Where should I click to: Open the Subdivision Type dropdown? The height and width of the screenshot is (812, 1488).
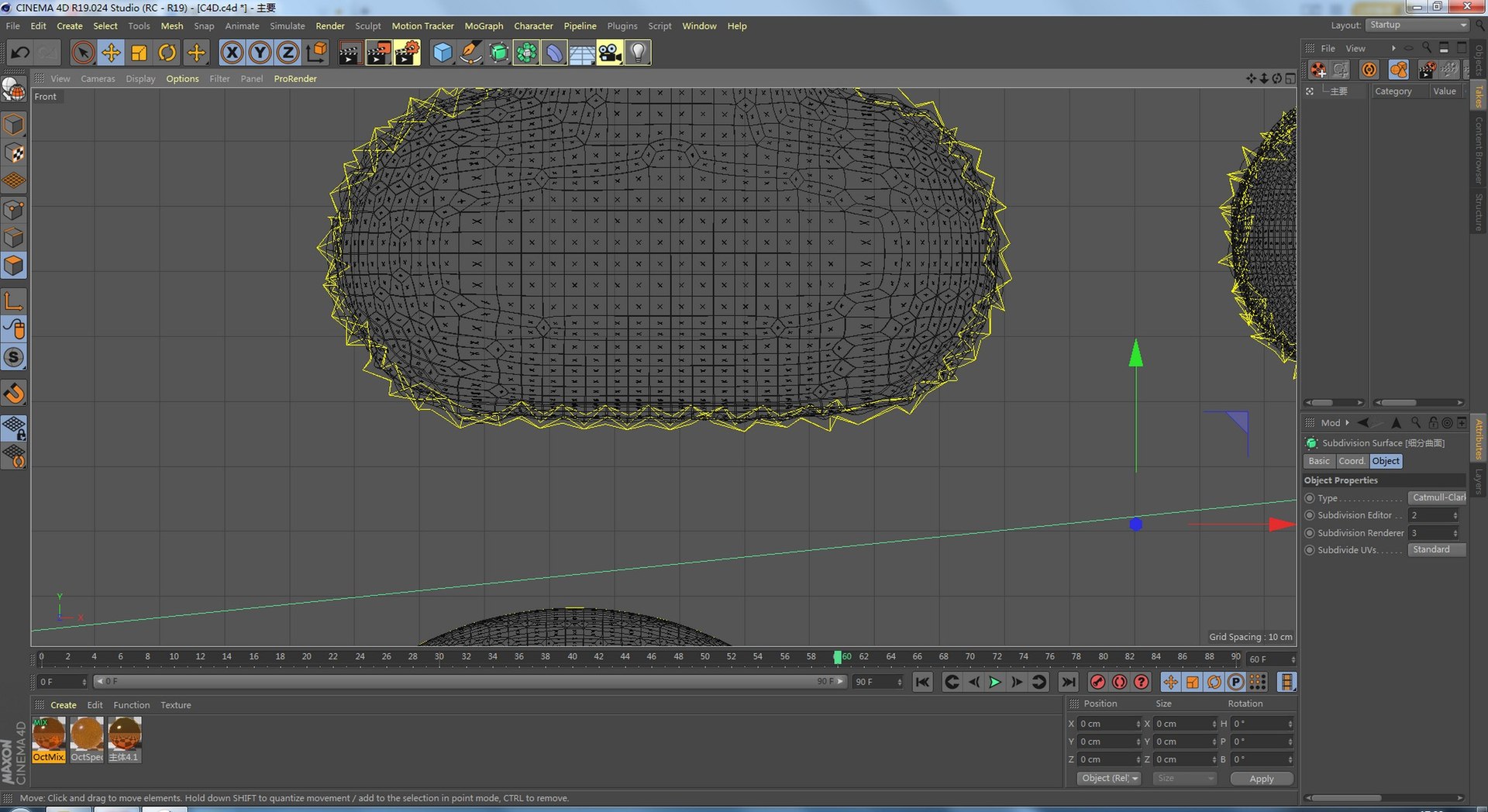(x=1437, y=497)
